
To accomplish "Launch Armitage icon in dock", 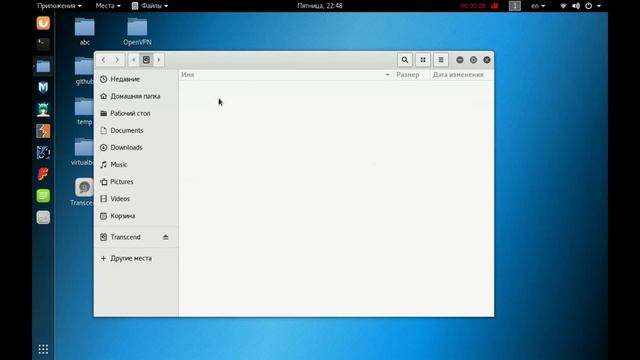I will (43, 109).
